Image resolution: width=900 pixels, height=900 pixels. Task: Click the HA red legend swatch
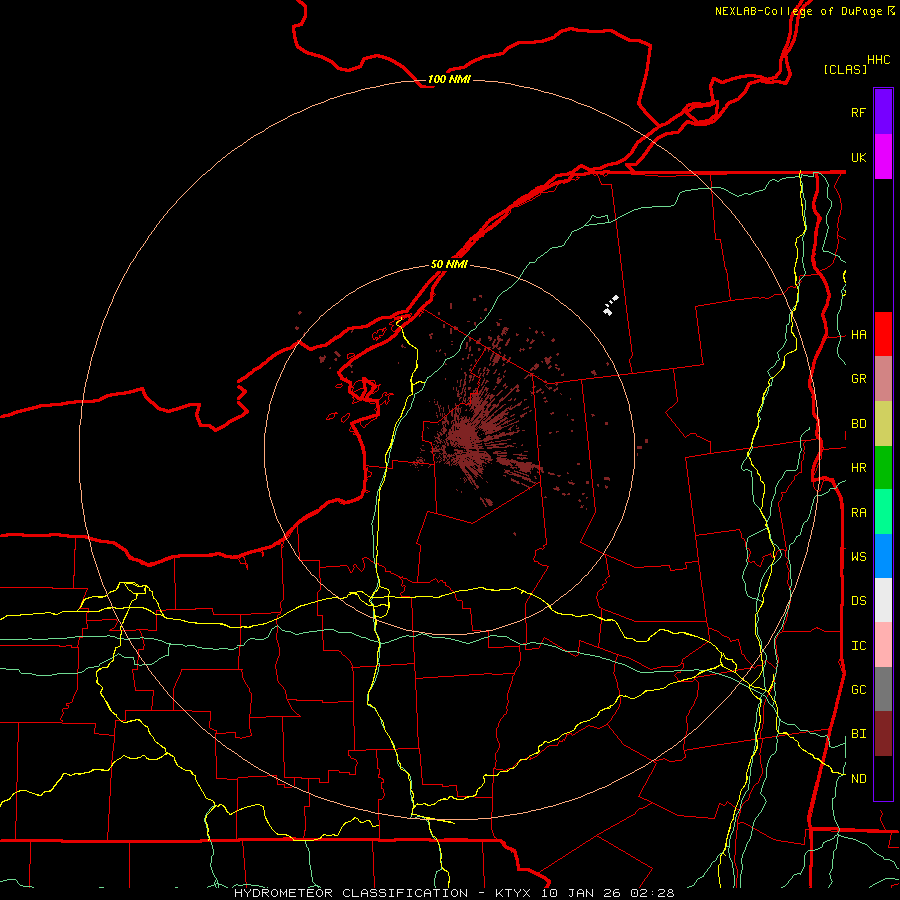click(883, 334)
